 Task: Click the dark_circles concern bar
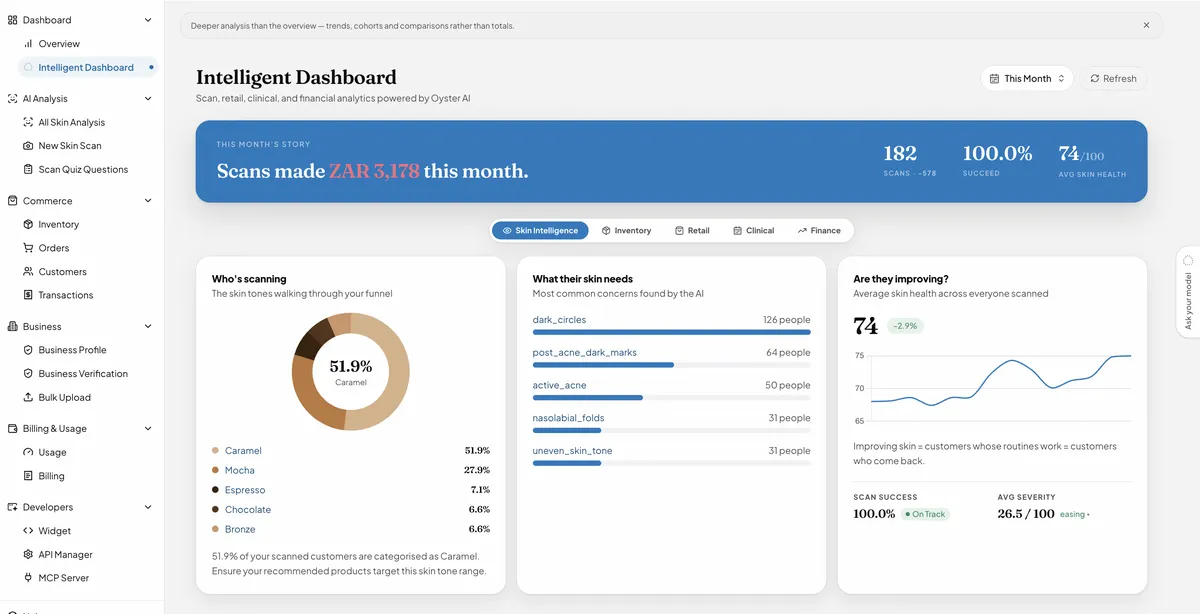tap(672, 332)
